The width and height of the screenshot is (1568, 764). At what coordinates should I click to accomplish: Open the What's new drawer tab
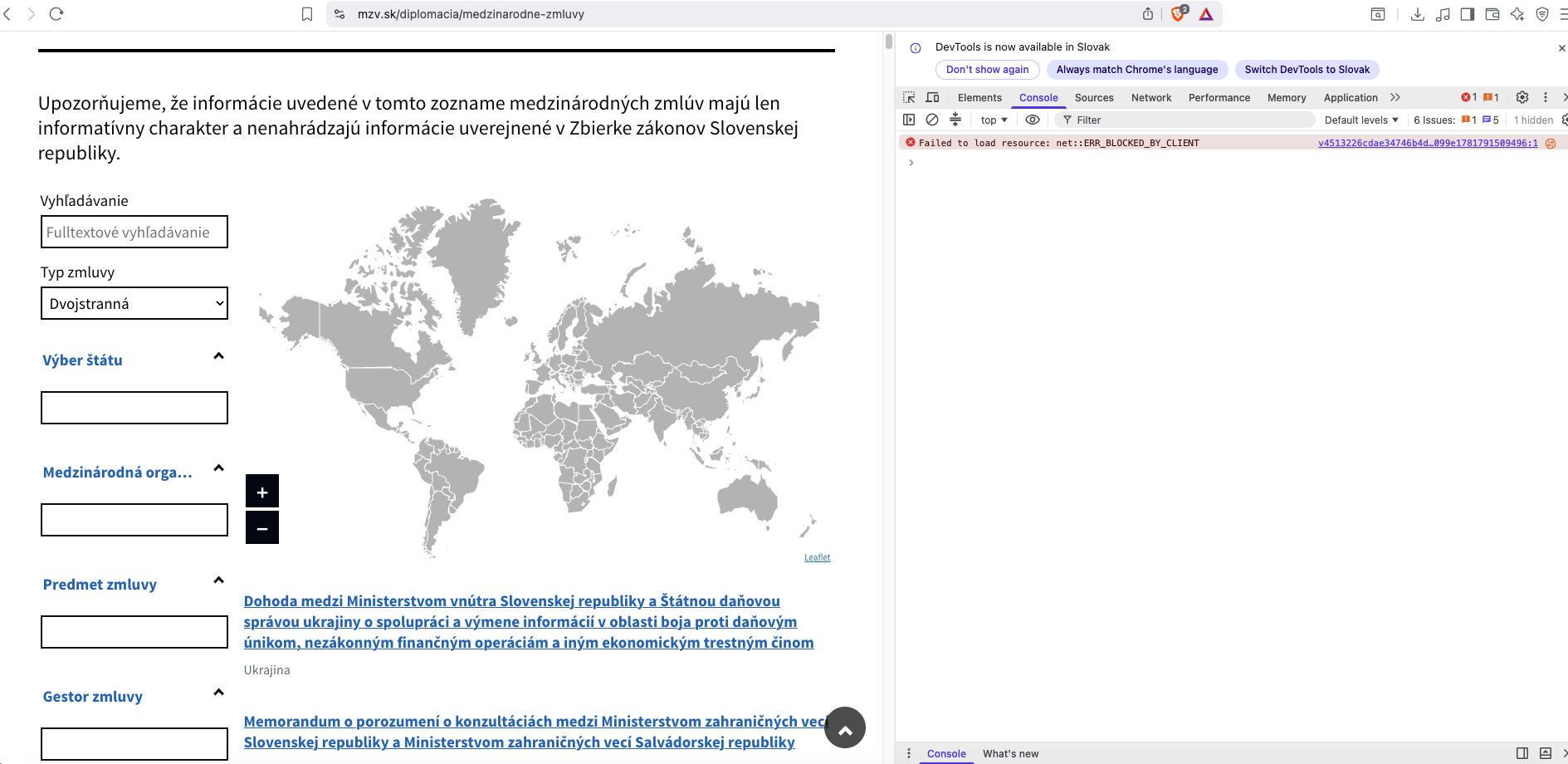click(x=1010, y=753)
